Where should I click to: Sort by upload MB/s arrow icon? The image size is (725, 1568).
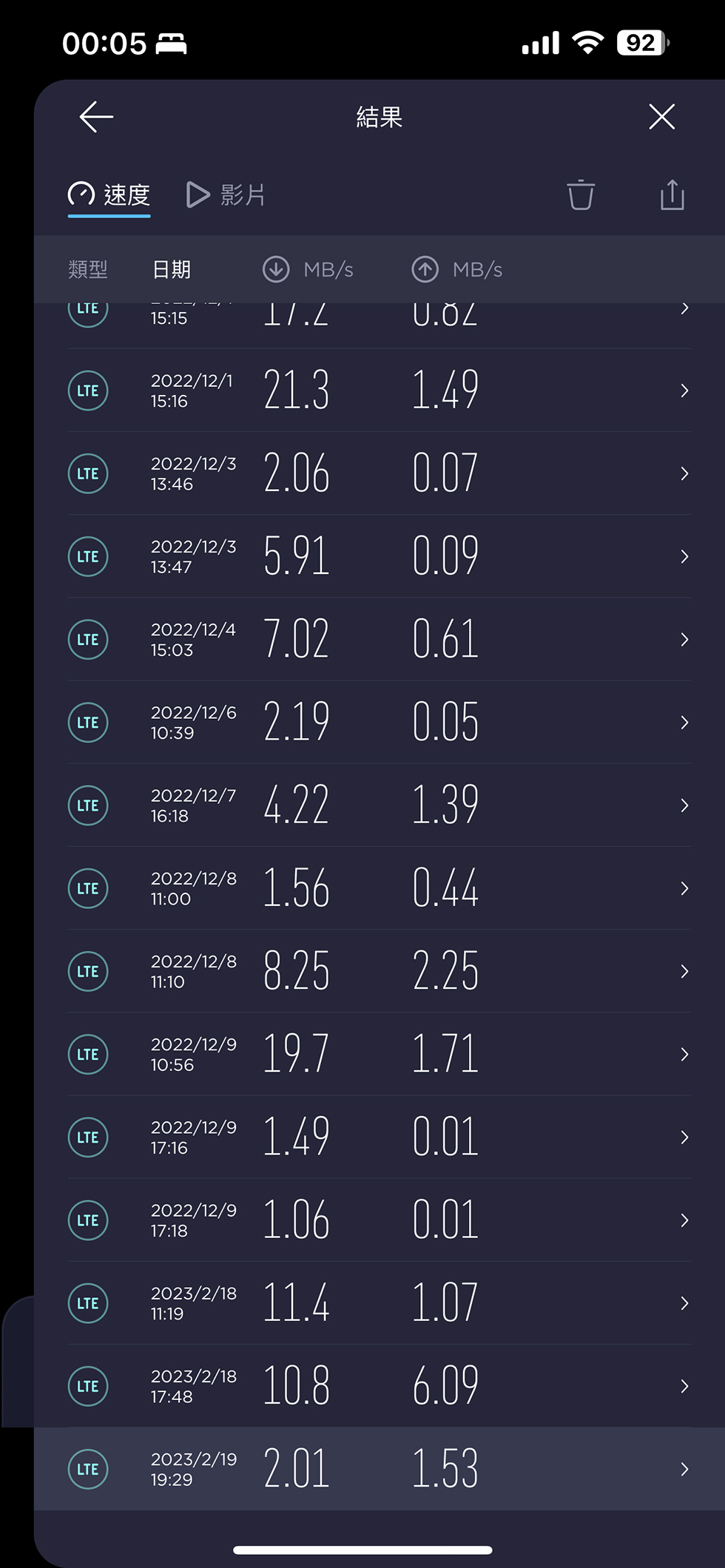coord(425,269)
